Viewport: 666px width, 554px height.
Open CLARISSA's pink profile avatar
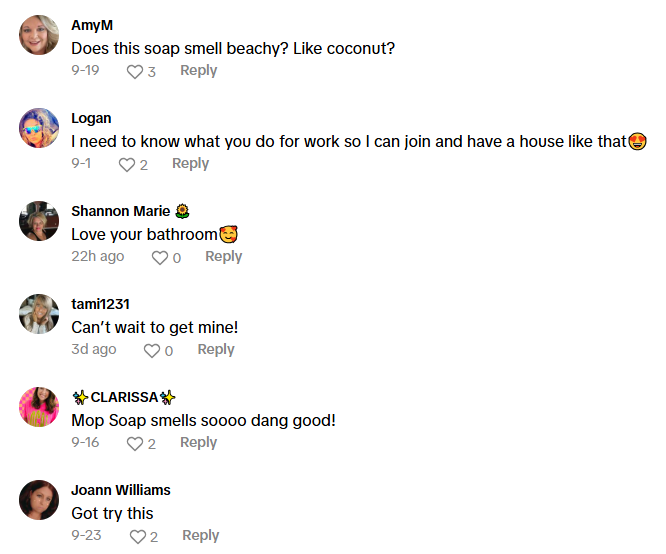[39, 407]
